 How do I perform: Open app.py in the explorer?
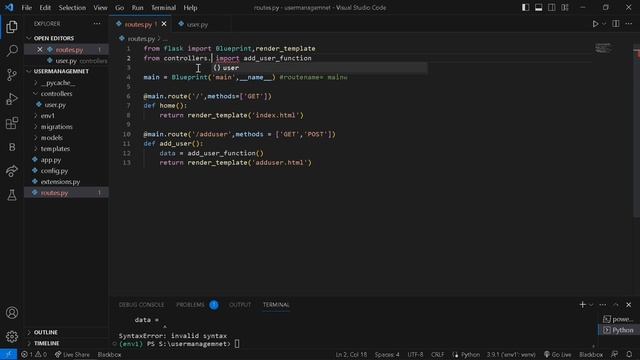(51, 160)
